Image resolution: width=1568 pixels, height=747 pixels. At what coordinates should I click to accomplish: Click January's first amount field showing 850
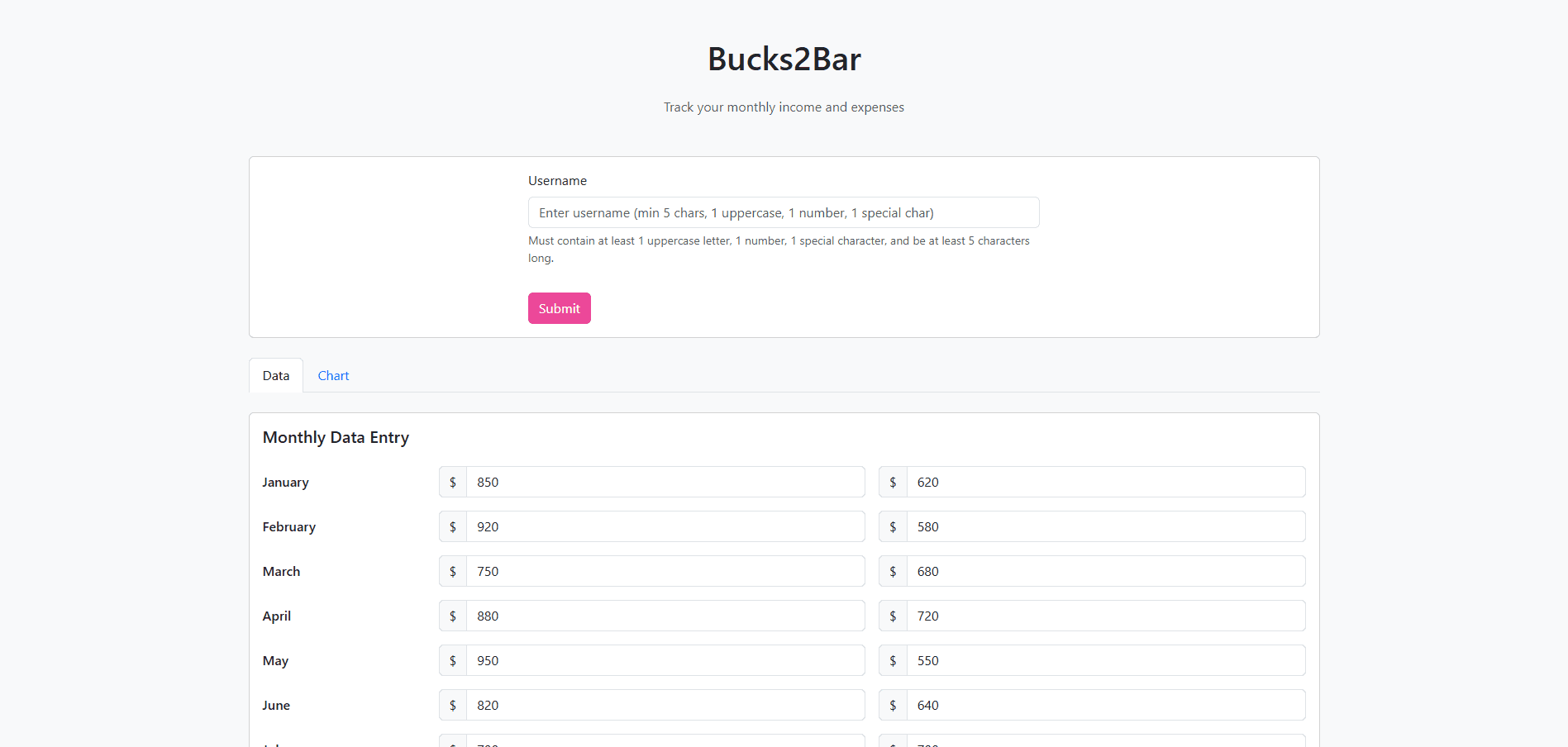(x=665, y=482)
